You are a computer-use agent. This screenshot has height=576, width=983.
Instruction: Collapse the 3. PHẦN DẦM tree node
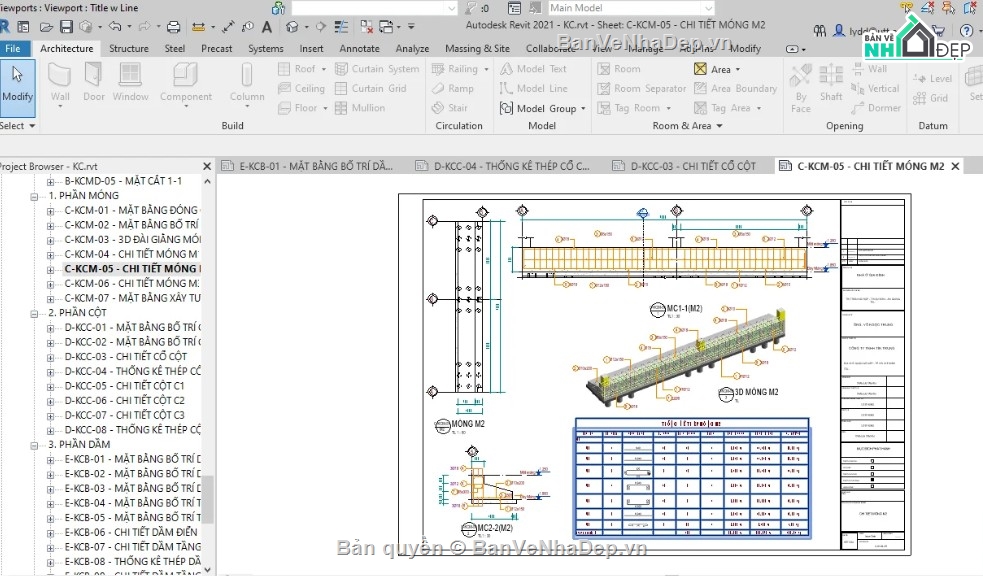[x=34, y=445]
